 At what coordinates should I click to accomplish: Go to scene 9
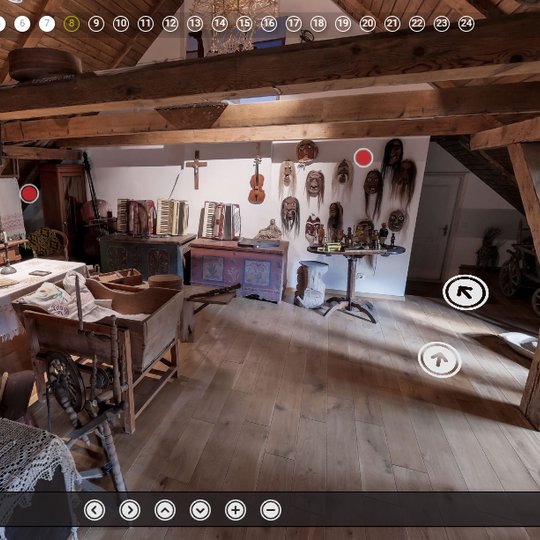point(96,24)
